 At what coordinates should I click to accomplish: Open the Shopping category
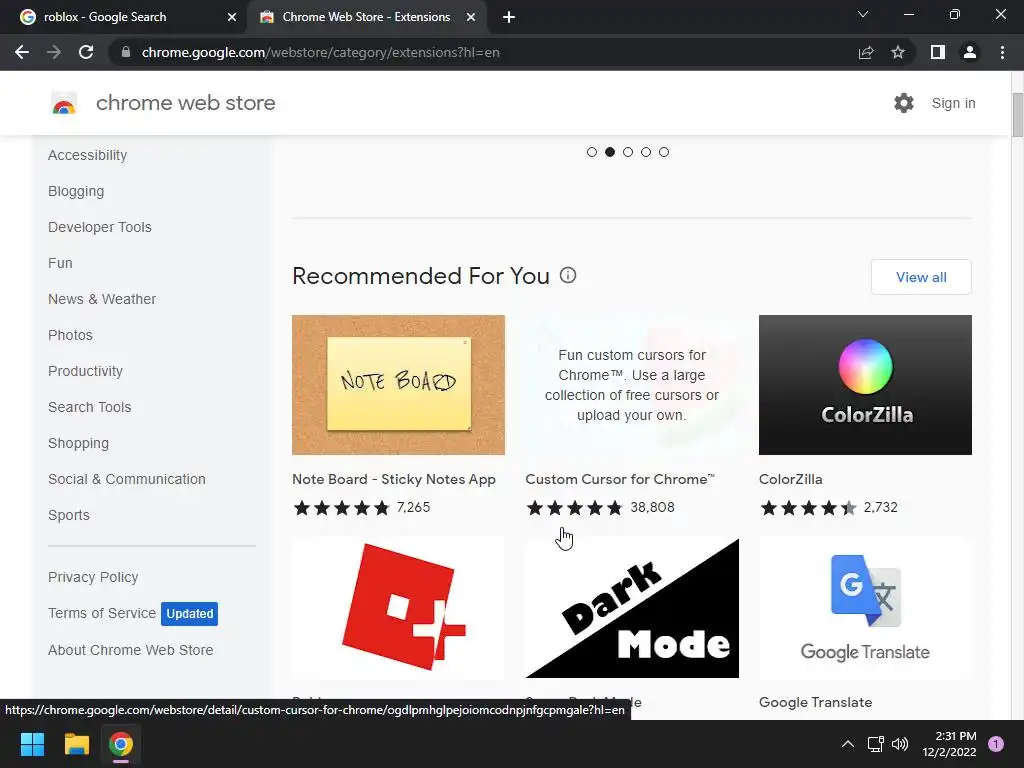point(78,443)
